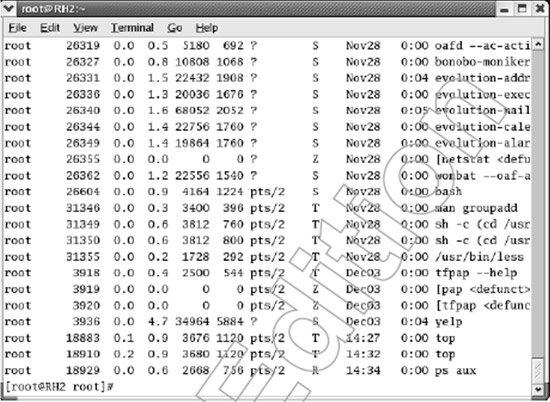Image resolution: width=550 pixels, height=402 pixels.
Task: Click the man groupadd command text
Action: pyautogui.click(x=476, y=208)
